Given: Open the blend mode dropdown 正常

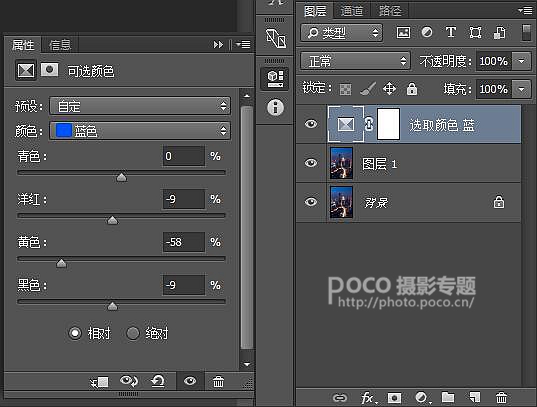Looking at the screenshot, I should pos(355,61).
